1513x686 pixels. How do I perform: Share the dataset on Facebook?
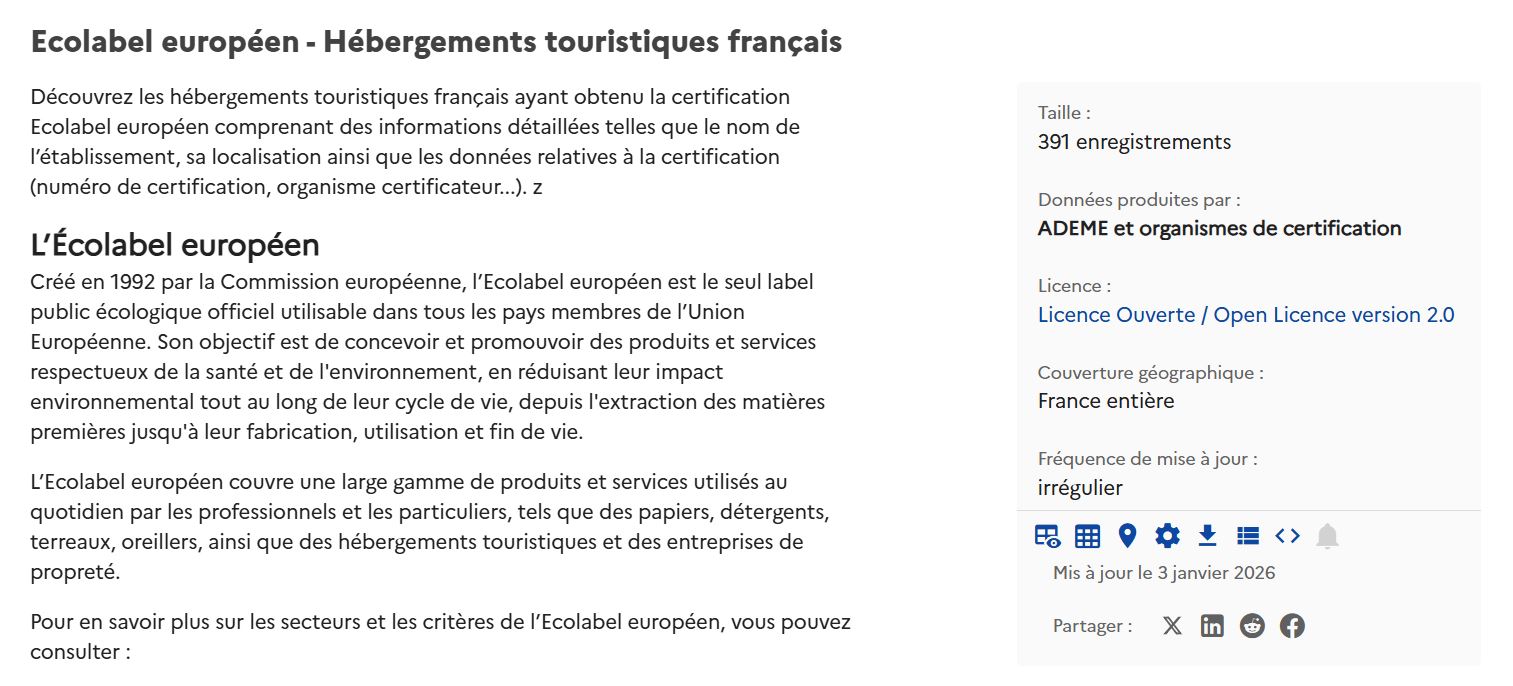(1292, 626)
